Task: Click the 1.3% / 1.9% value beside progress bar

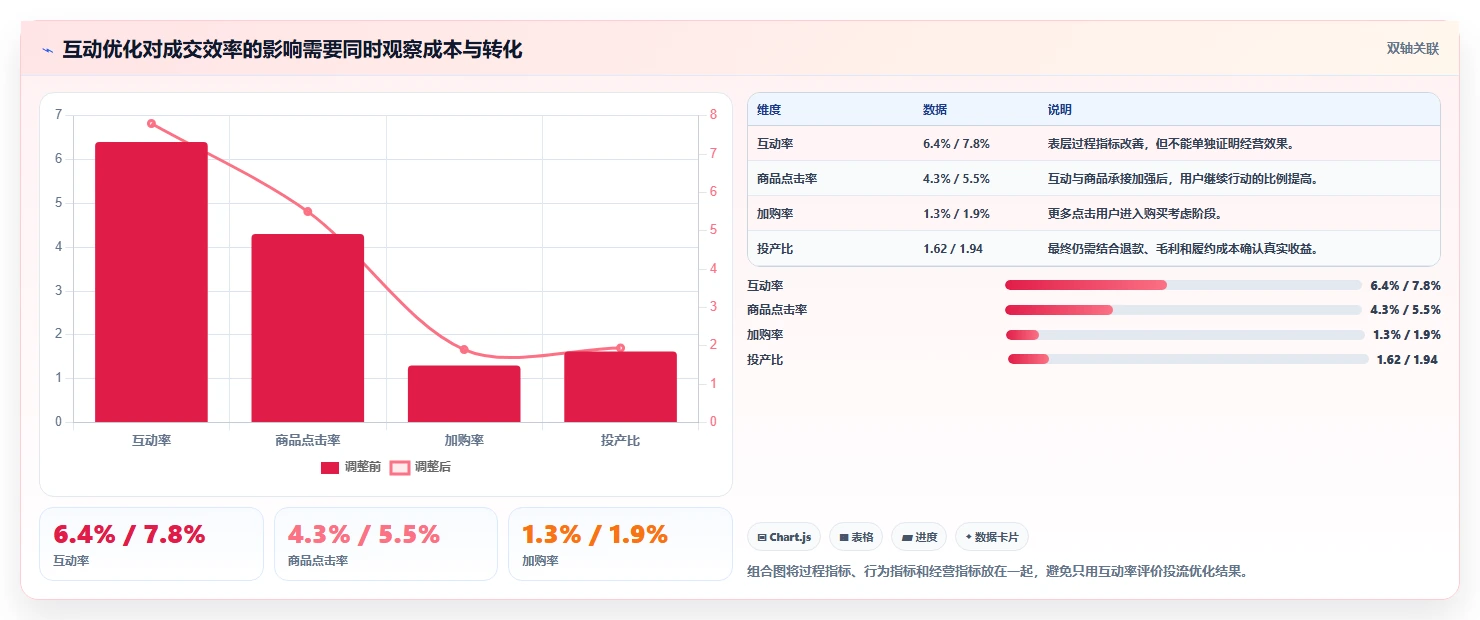Action: click(x=1407, y=335)
